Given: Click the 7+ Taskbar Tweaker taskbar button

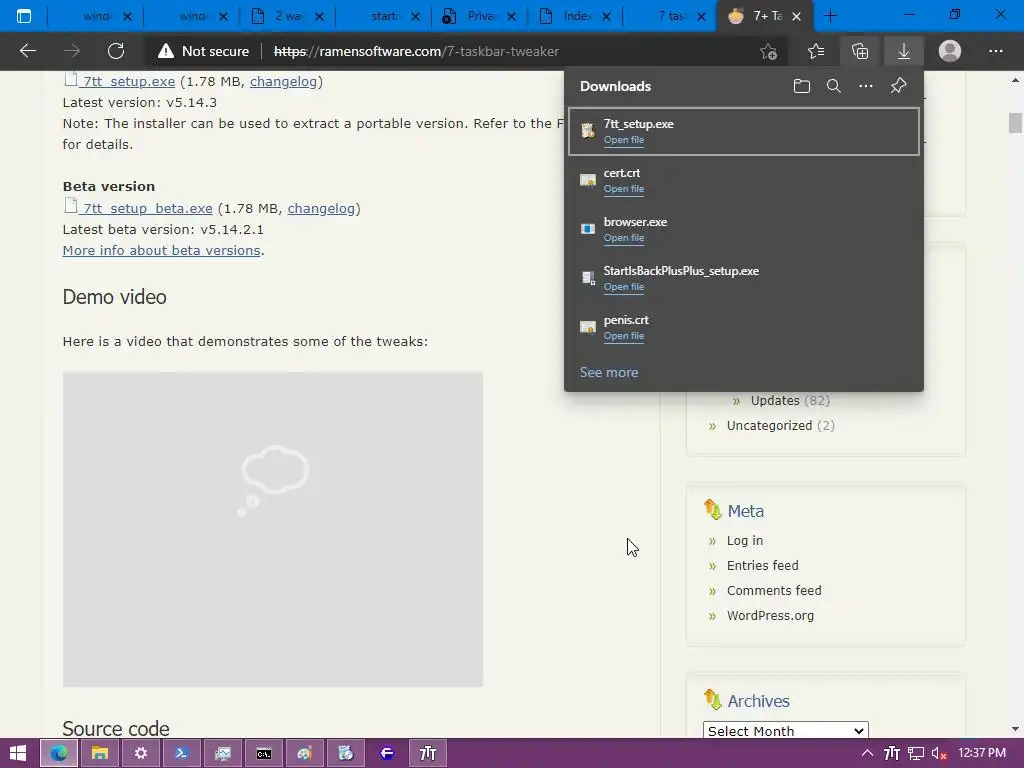Looking at the screenshot, I should (428, 753).
